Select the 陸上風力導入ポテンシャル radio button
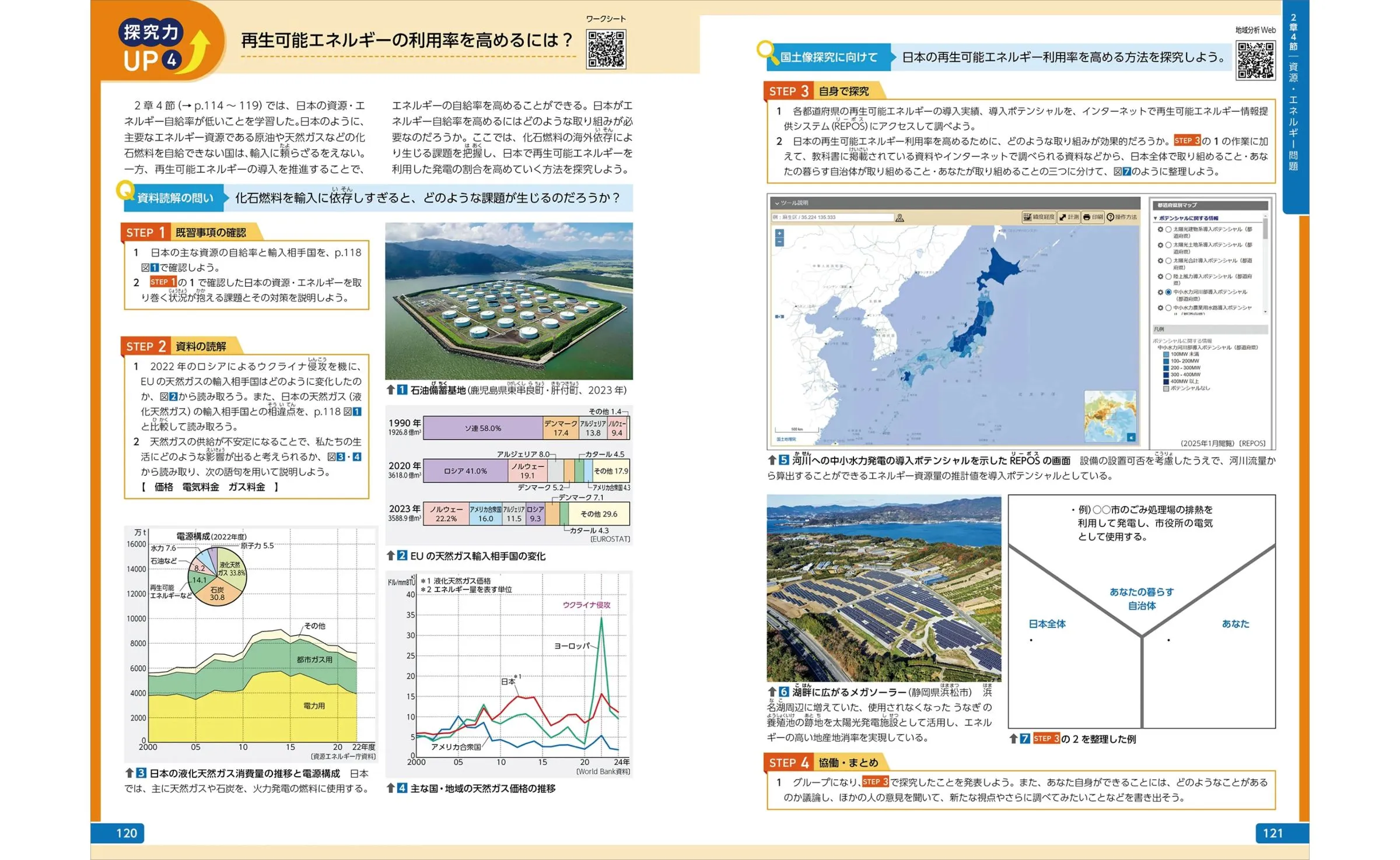This screenshot has height=860, width=1400. coord(1168,276)
